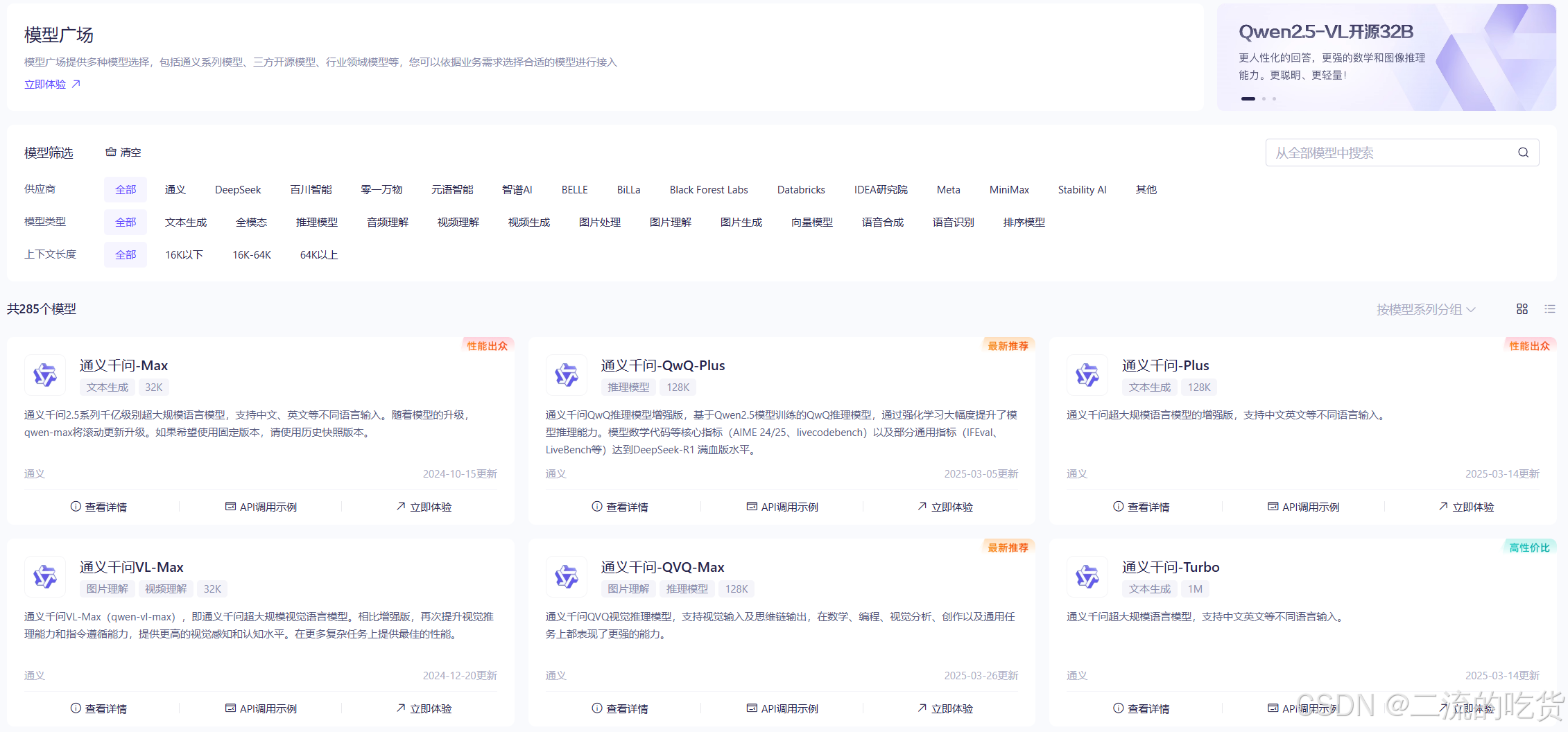
Task: Filter model type by 语音识别
Action: 954,222
